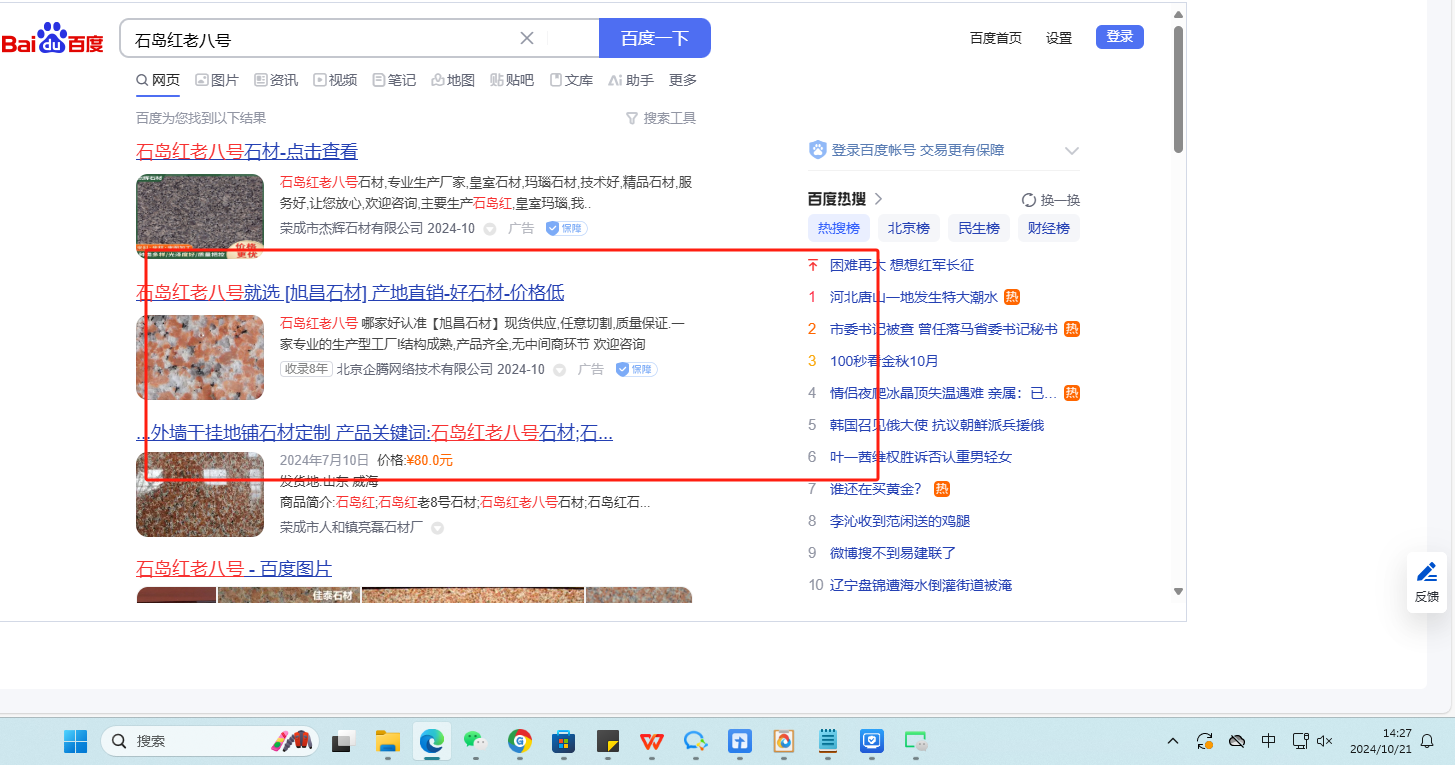The image size is (1455, 765).
Task: Open the 旭昌石材 search result link
Action: 350,292
